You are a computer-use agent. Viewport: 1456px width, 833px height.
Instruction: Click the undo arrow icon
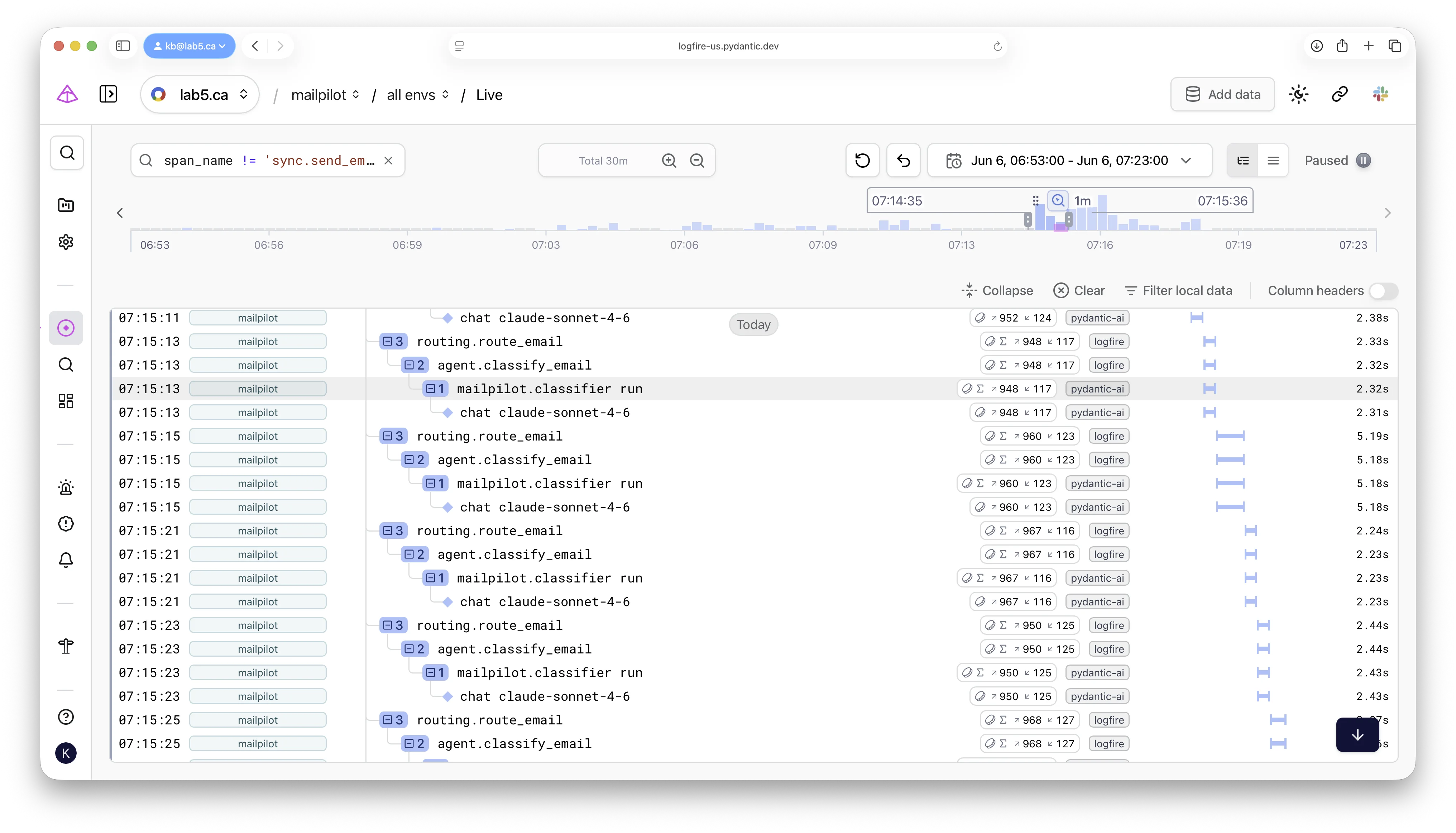pos(904,161)
